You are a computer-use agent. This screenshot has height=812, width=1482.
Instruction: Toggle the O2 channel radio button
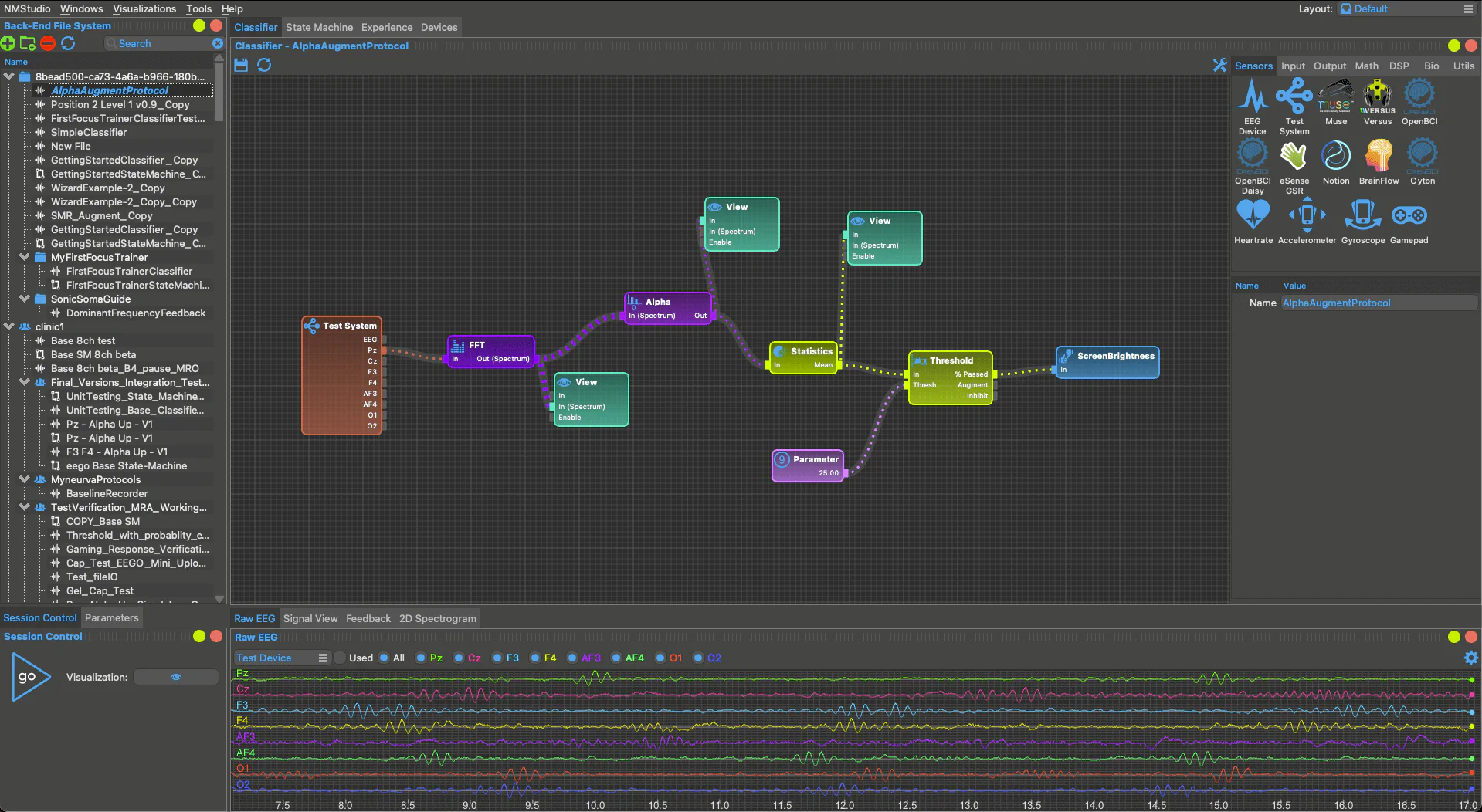pos(698,658)
